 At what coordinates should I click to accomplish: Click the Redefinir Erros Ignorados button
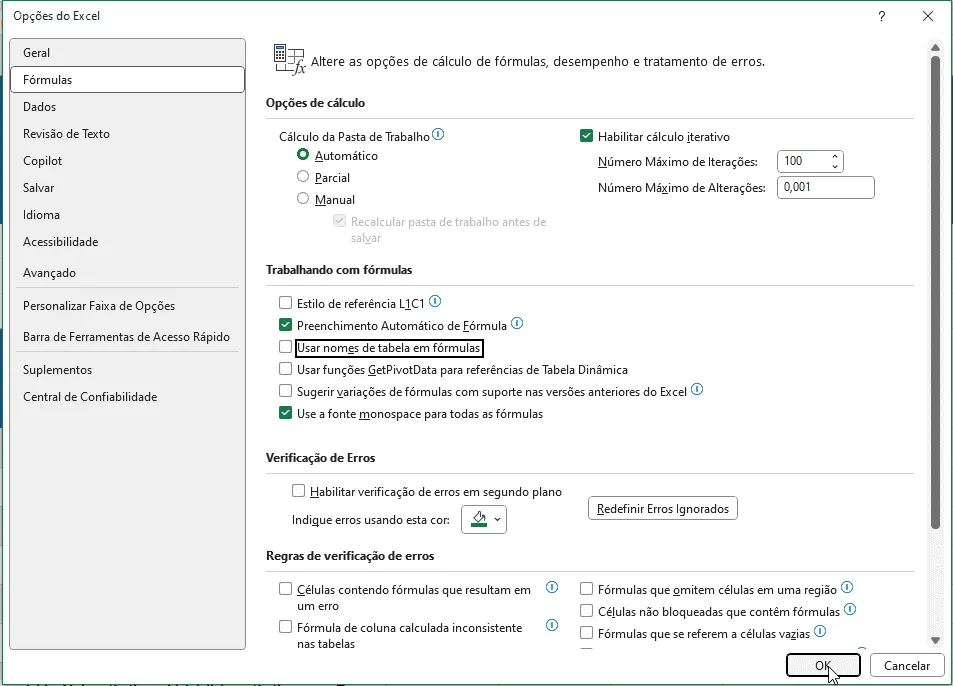[x=663, y=509]
